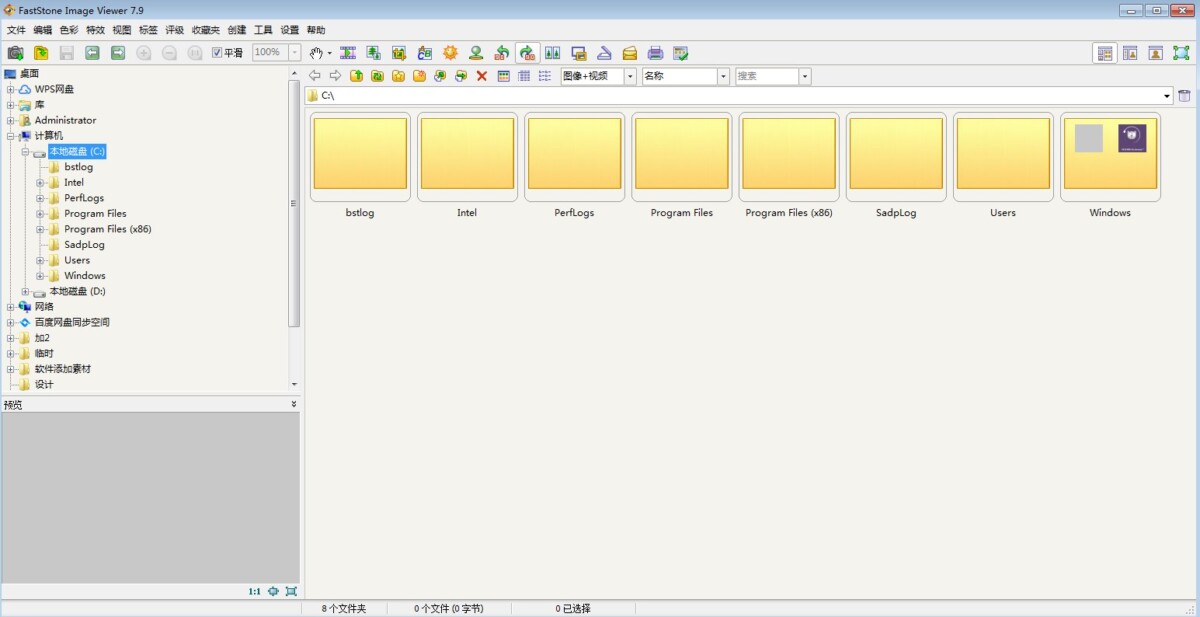Click the rotate left toolbar icon
Image resolution: width=1200 pixels, height=617 pixels.
point(502,53)
